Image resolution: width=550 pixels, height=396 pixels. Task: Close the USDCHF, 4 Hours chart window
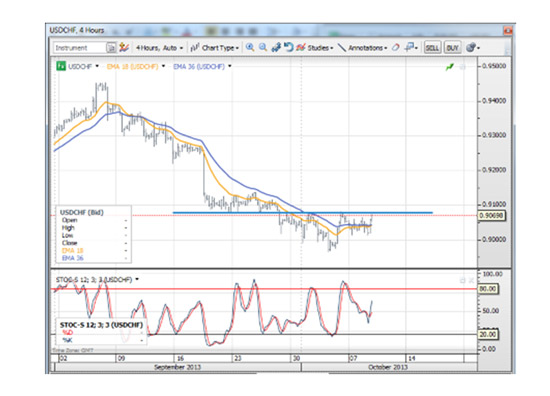tap(508, 31)
